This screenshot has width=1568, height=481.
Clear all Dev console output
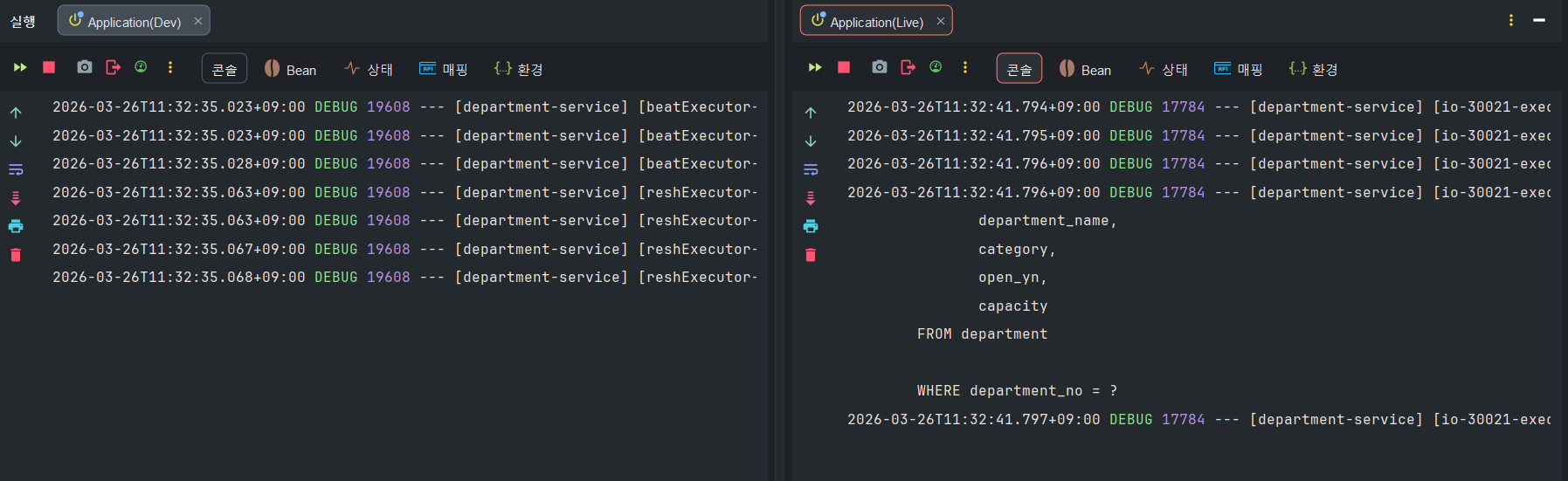click(x=16, y=255)
